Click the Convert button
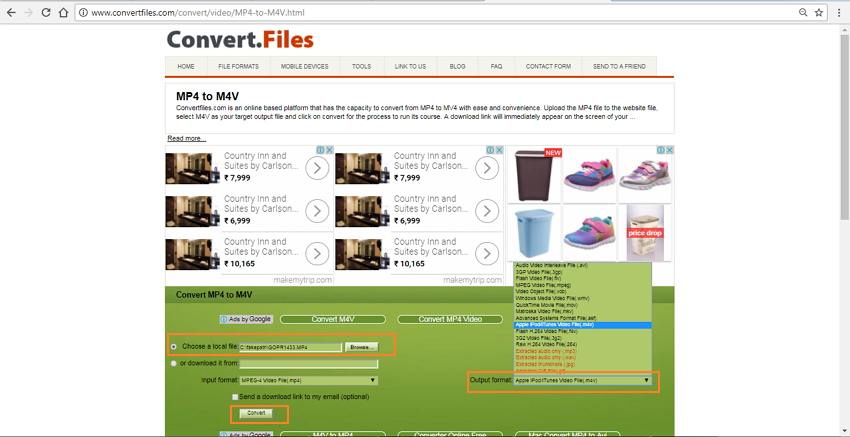 point(256,413)
